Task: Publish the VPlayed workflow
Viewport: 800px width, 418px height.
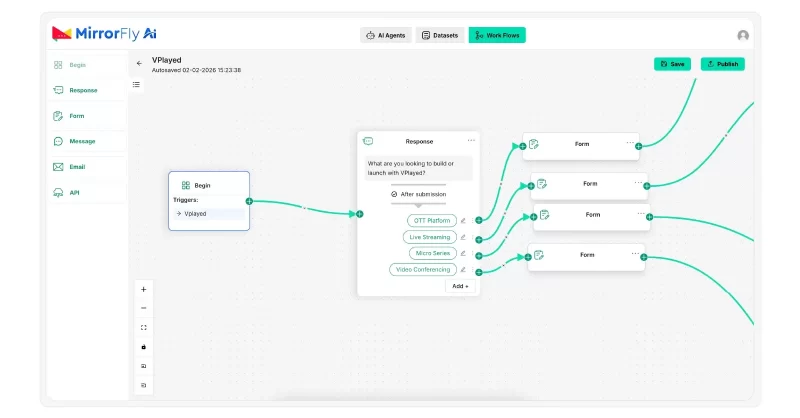Action: (722, 64)
